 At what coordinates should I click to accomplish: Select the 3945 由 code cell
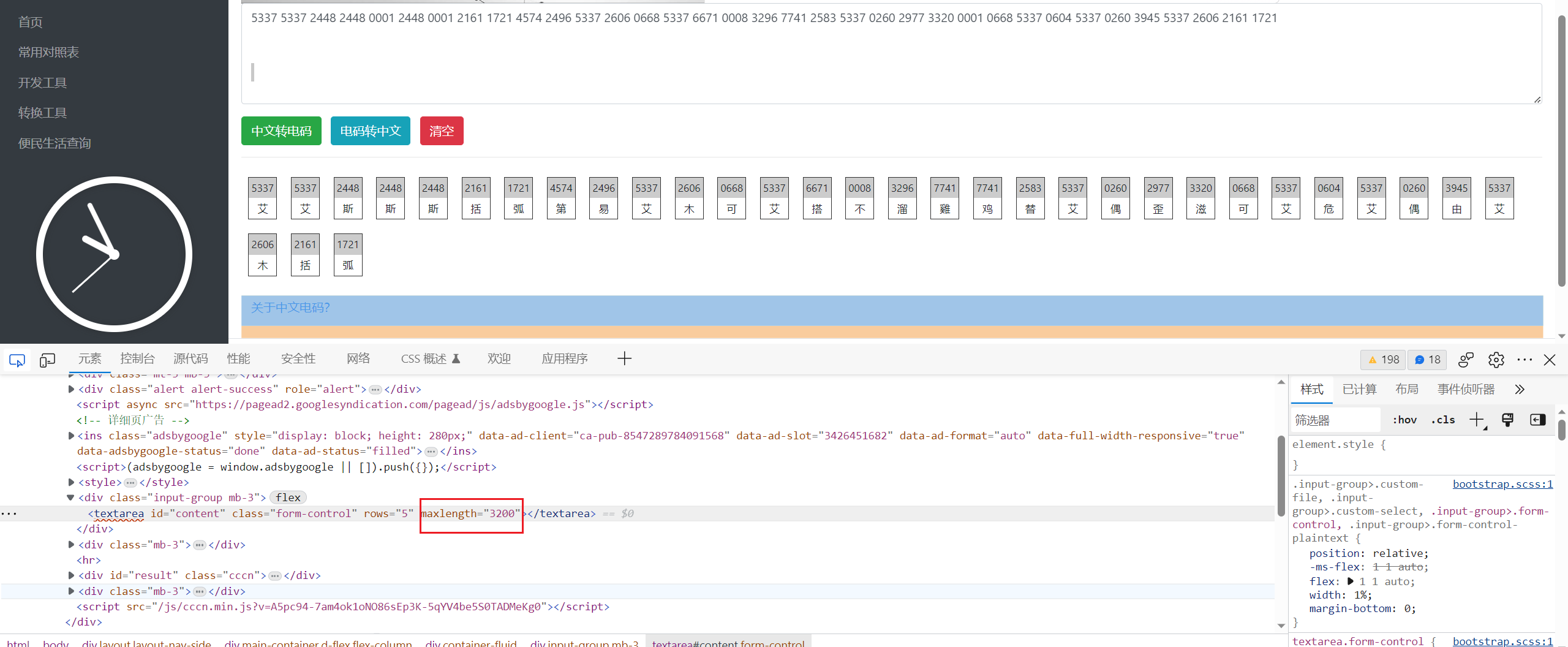(x=1457, y=199)
